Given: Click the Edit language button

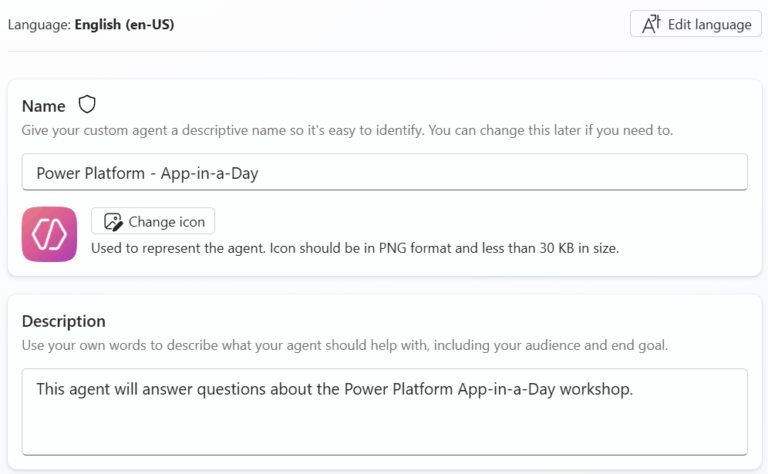Looking at the screenshot, I should pyautogui.click(x=695, y=24).
